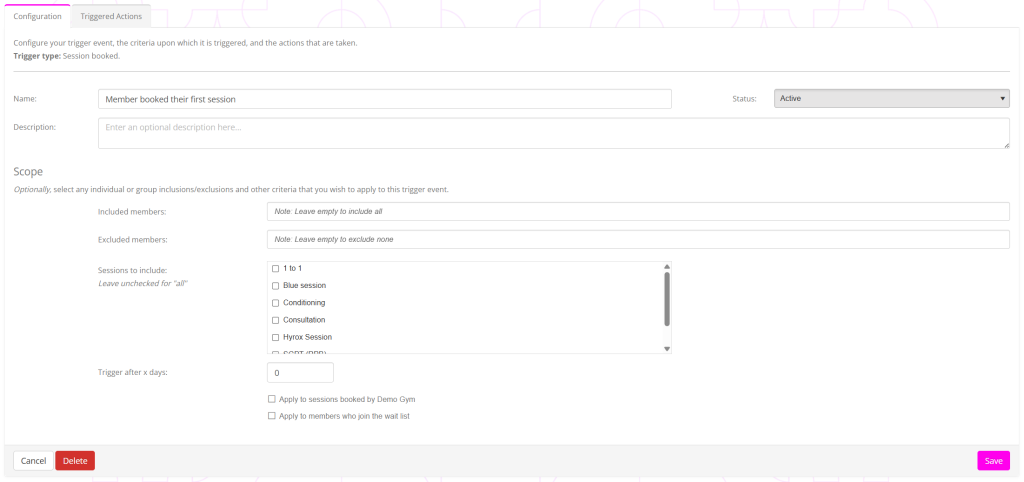The width and height of the screenshot is (1024, 482).
Task: Toggle the Hyrox Session checkbox
Action: 276,337
